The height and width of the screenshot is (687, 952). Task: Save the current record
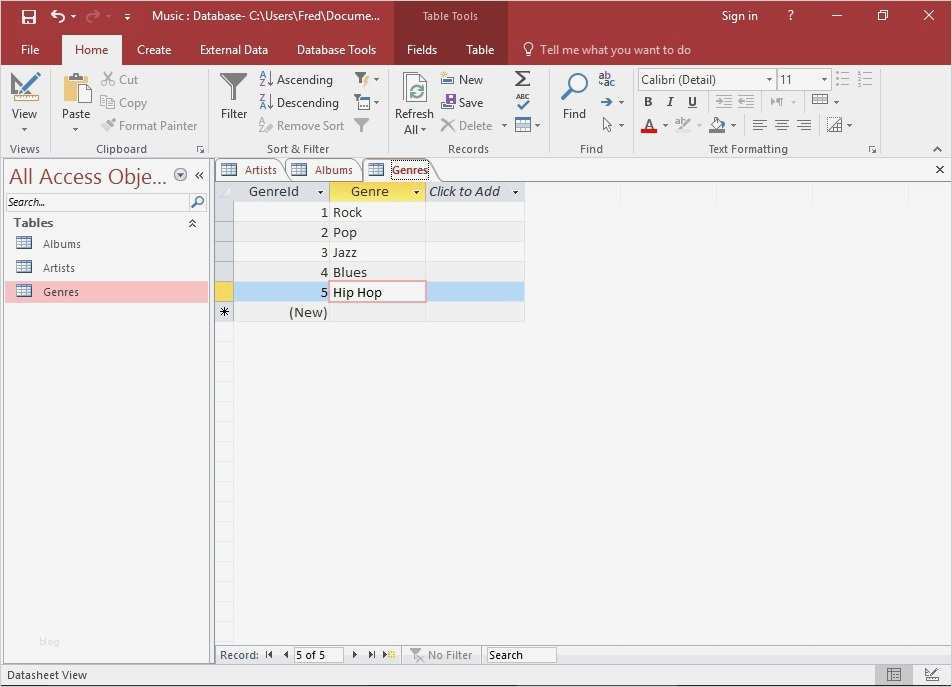point(462,102)
